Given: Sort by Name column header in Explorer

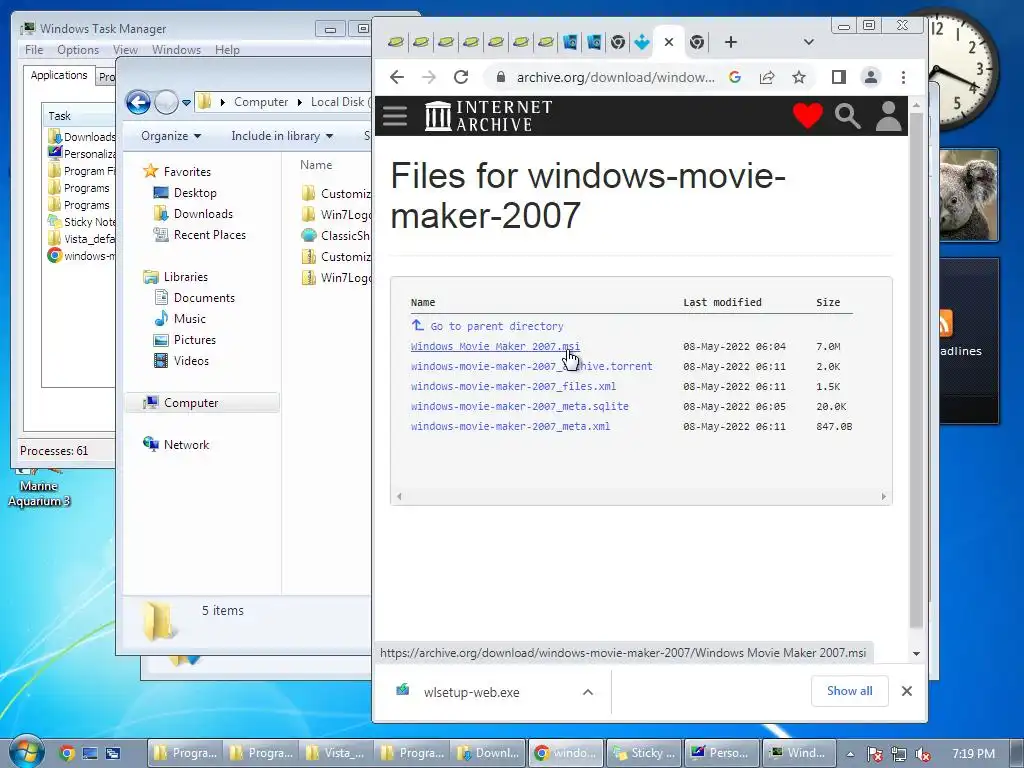Looking at the screenshot, I should pyautogui.click(x=316, y=165).
